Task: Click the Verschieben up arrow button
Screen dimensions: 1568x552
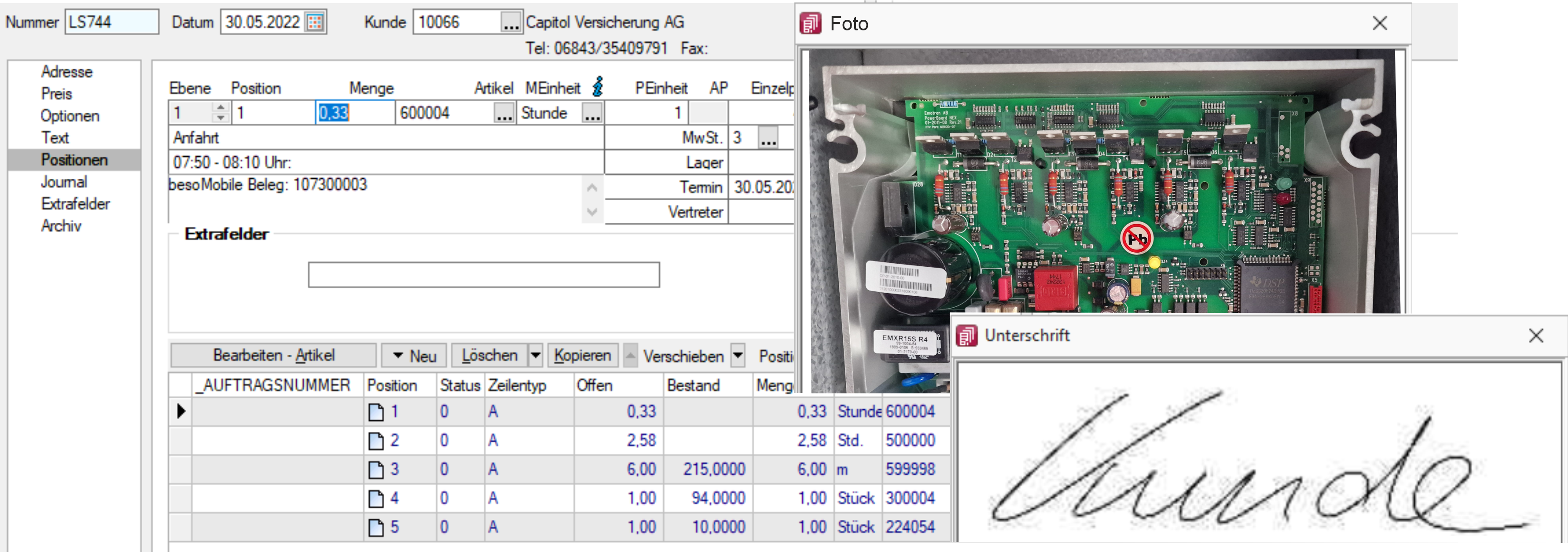Action: point(631,355)
